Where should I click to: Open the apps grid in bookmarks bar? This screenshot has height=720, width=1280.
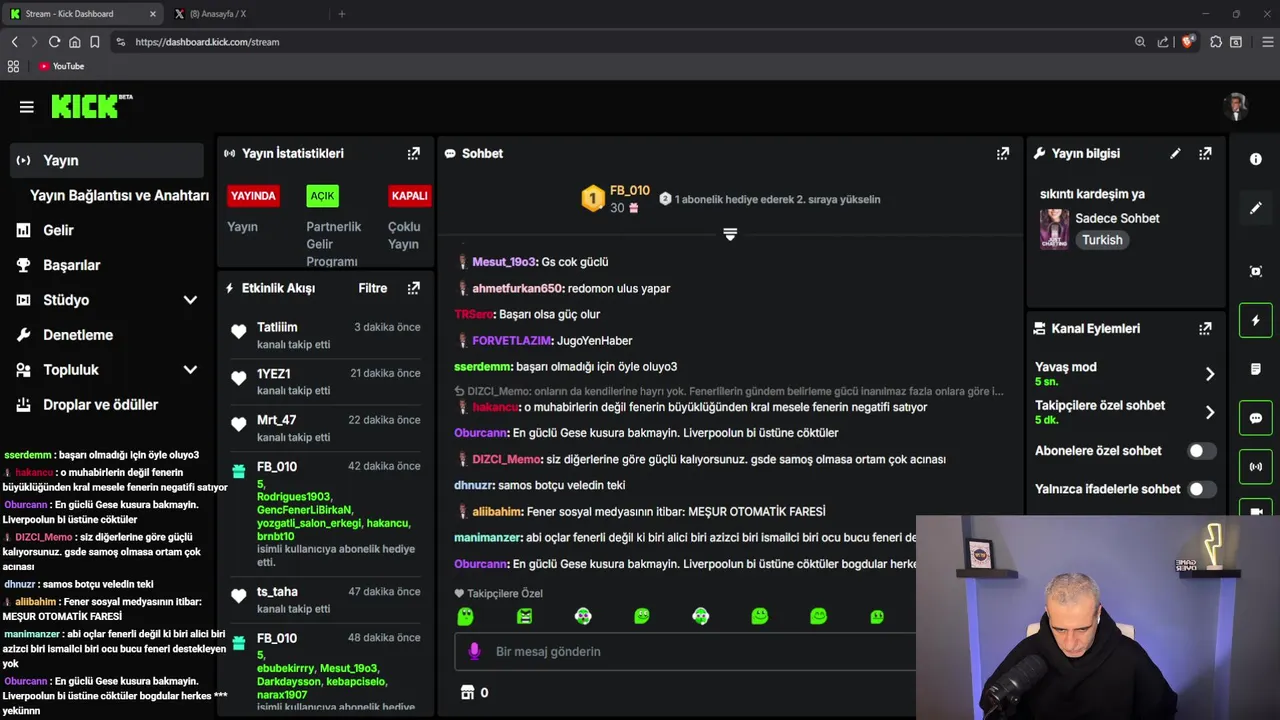click(x=13, y=66)
